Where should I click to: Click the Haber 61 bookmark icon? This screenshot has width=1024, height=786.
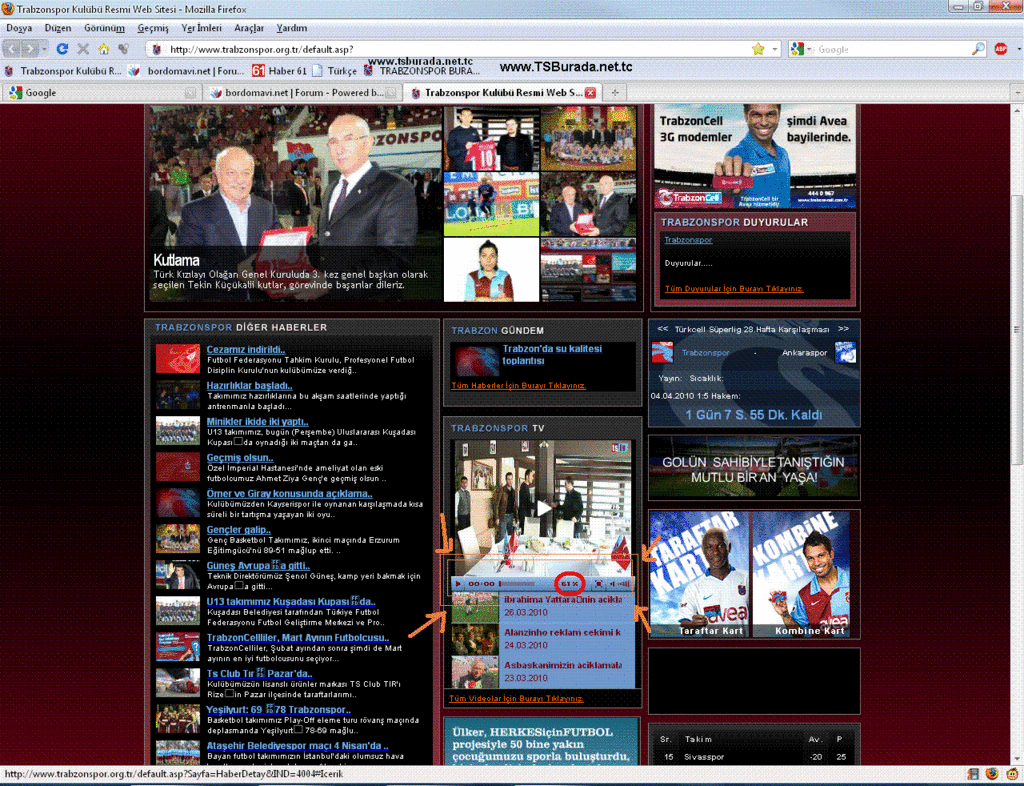pyautogui.click(x=259, y=71)
